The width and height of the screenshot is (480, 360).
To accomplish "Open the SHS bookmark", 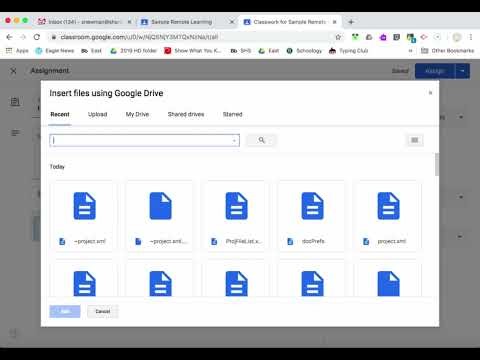I will [241, 51].
